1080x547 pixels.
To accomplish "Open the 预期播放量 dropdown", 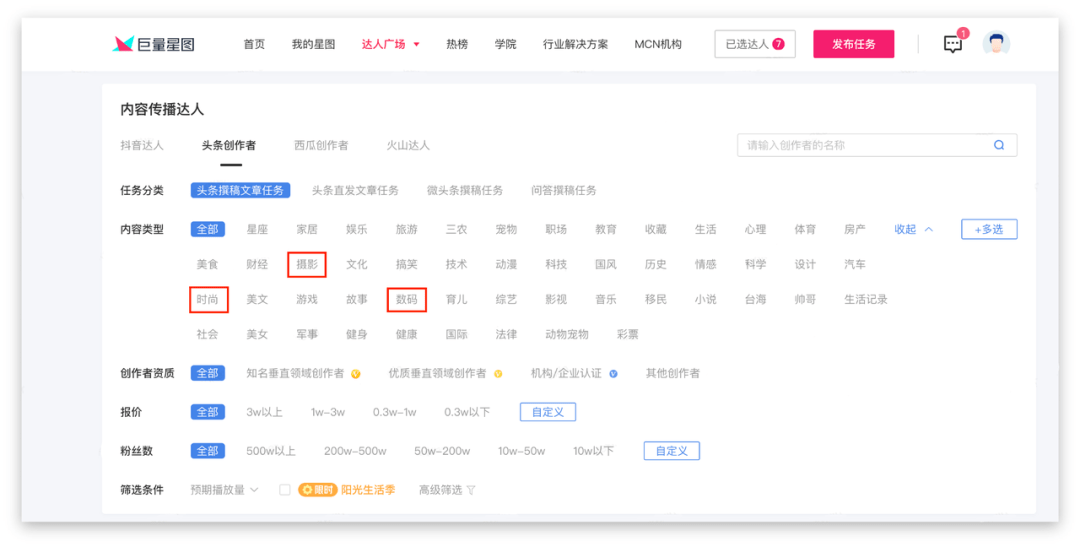I will tap(224, 490).
